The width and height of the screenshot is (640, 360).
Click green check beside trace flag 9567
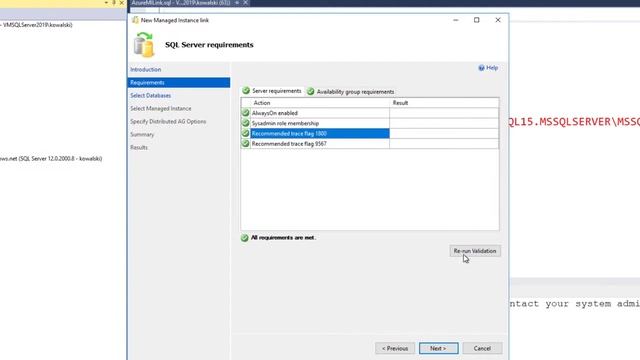click(x=245, y=143)
